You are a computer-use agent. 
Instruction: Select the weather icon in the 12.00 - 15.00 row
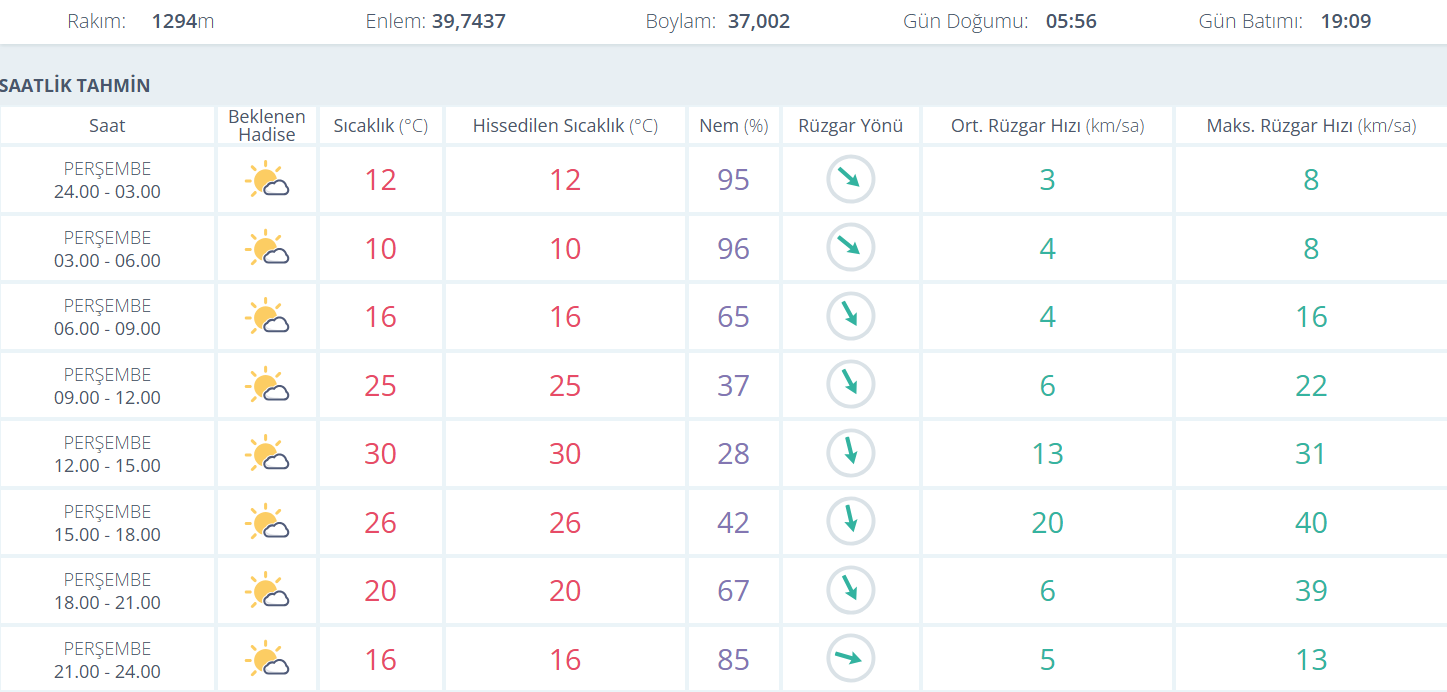pos(267,454)
